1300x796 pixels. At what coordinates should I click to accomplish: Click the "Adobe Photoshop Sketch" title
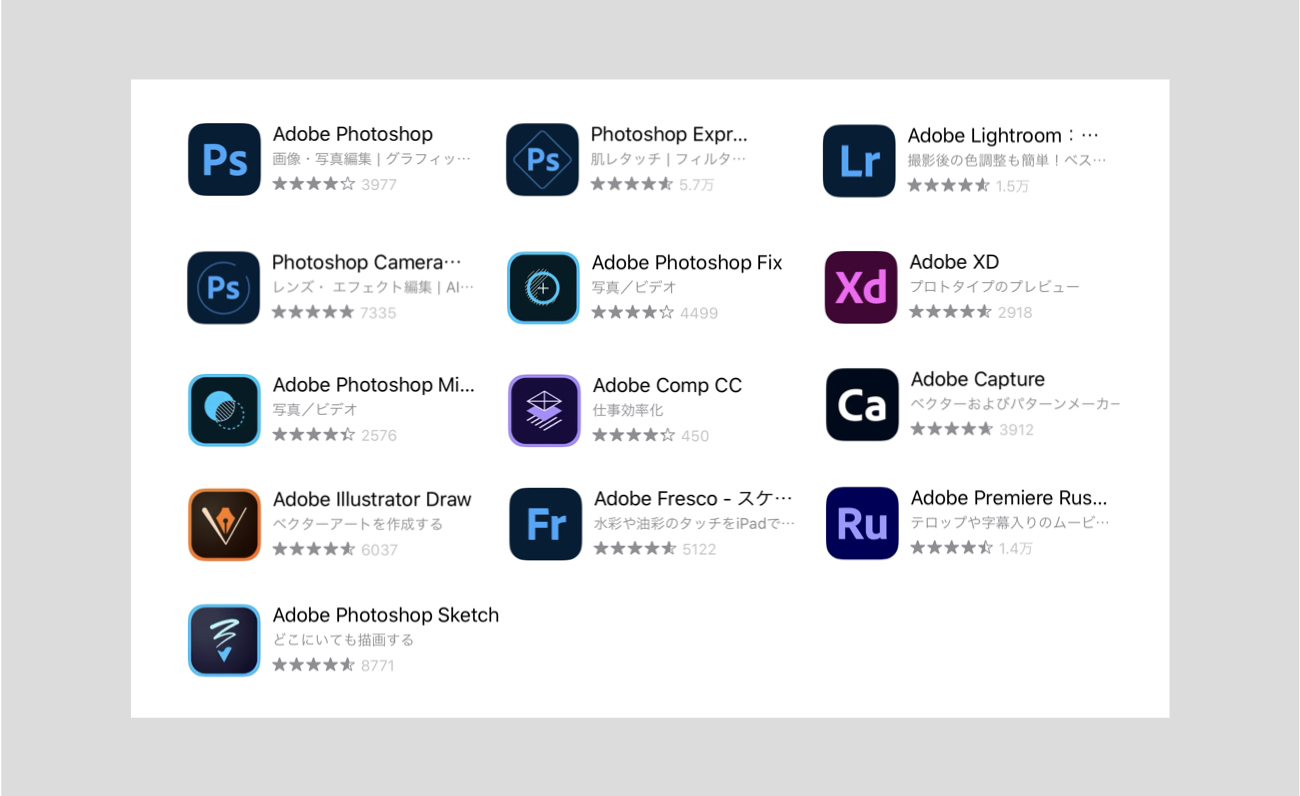(386, 615)
